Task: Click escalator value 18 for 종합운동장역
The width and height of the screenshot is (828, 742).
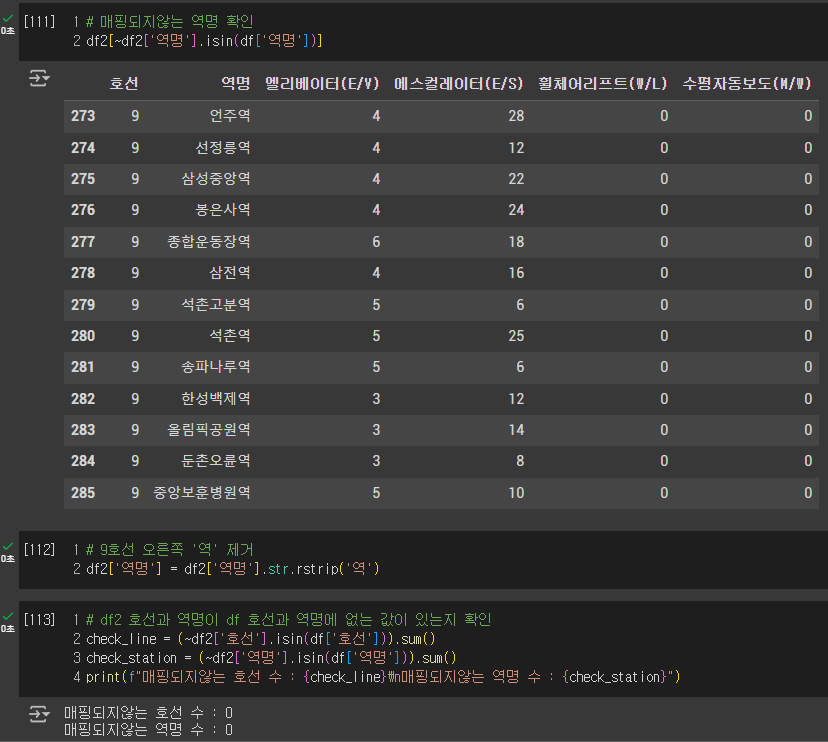Action: click(x=516, y=242)
